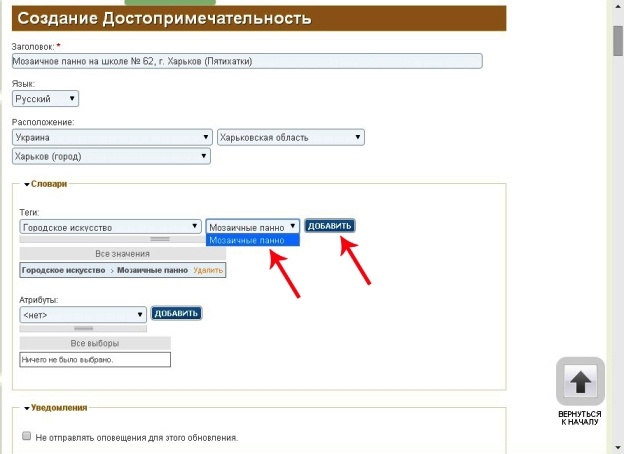Click the Все выборы header bar
Viewport: 624px width, 454px height.
95,343
